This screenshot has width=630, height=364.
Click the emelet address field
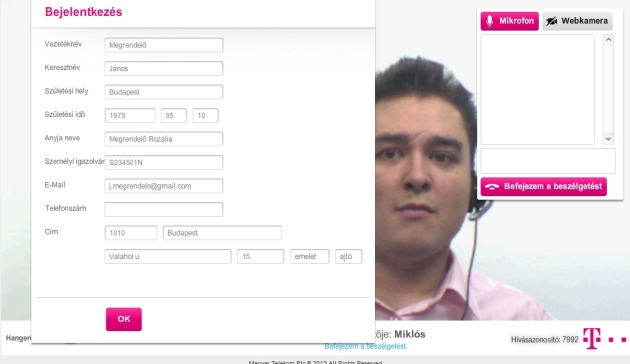point(309,256)
